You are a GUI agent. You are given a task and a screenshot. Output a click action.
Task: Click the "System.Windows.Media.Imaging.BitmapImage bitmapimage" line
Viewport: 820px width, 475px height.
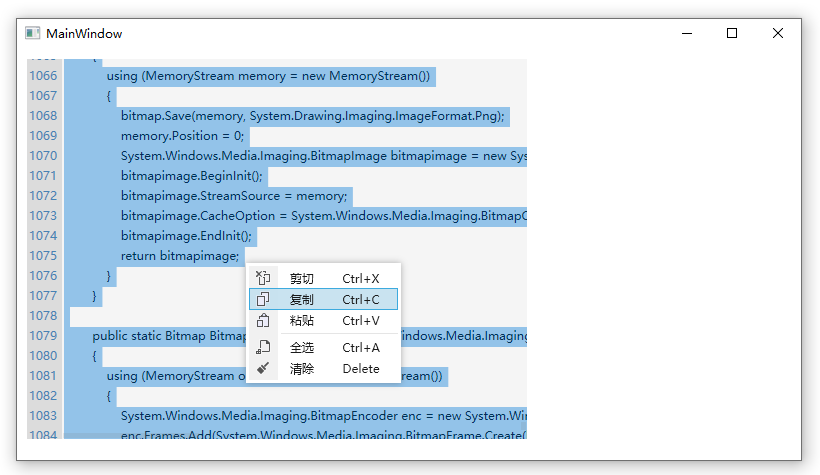click(x=324, y=156)
